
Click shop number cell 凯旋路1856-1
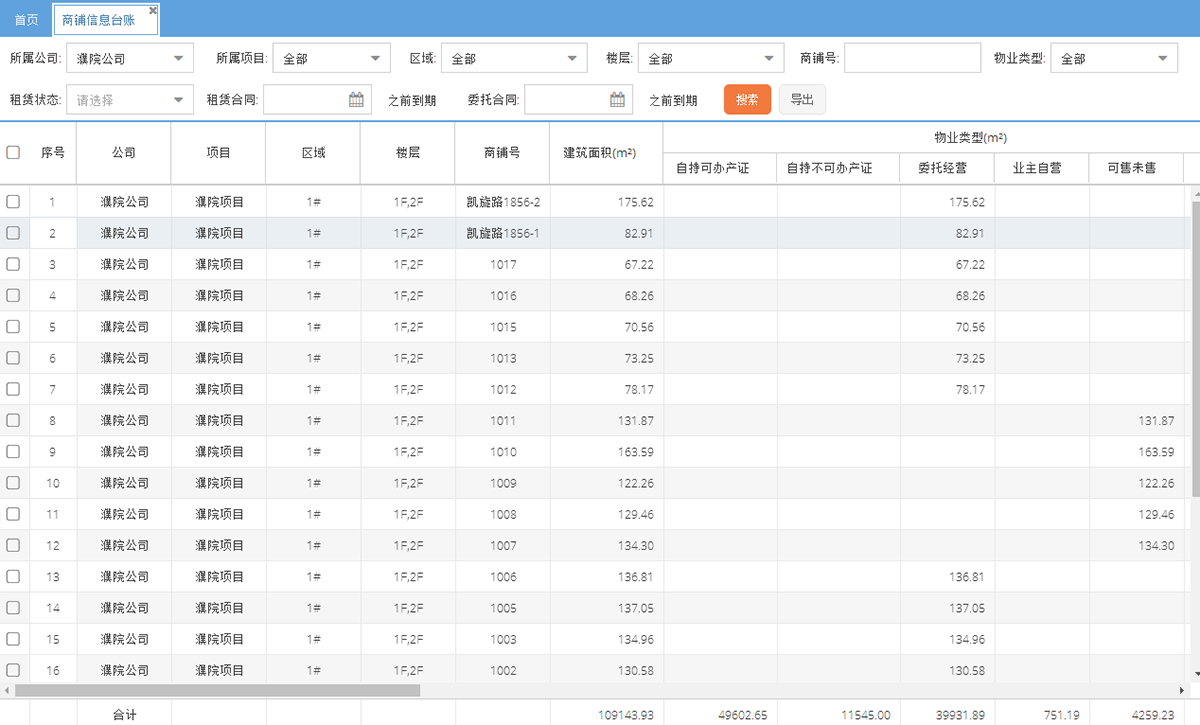coord(503,233)
